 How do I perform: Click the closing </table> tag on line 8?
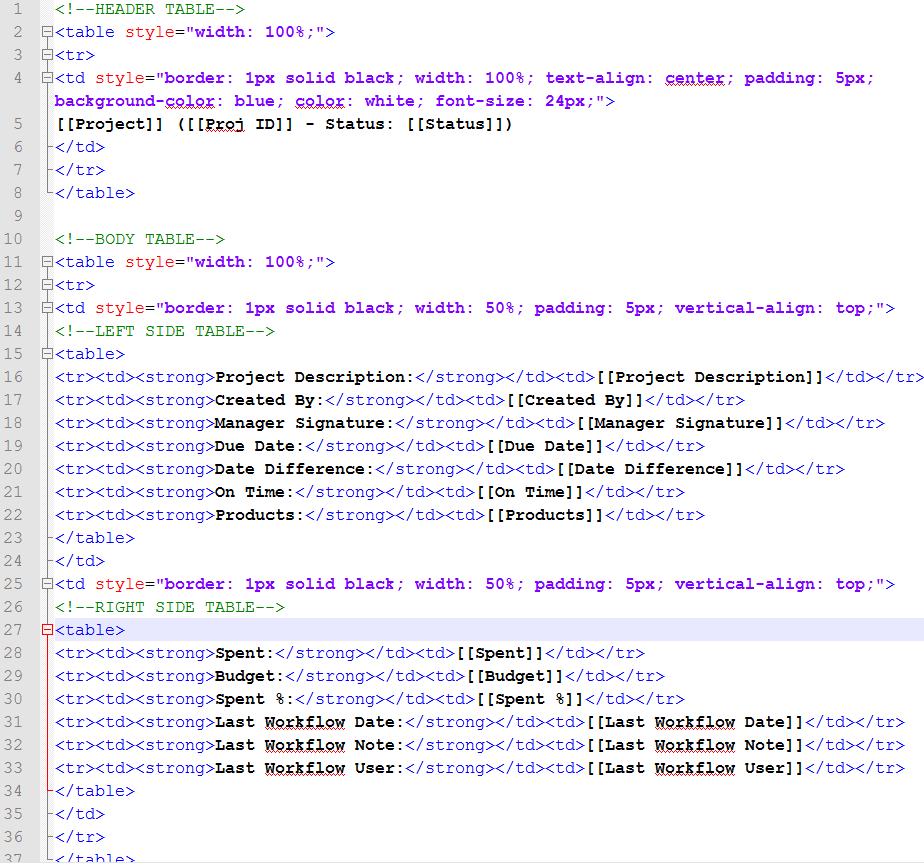(95, 193)
